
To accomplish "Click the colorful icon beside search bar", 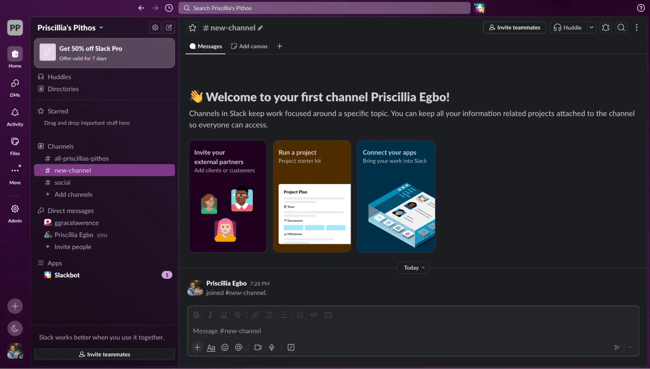I will click(480, 8).
